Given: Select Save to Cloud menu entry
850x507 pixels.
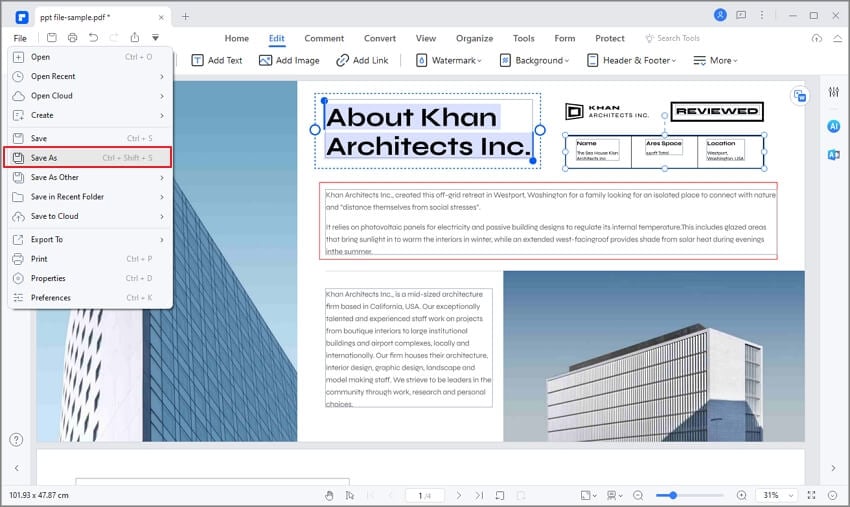Looking at the screenshot, I should (x=90, y=216).
